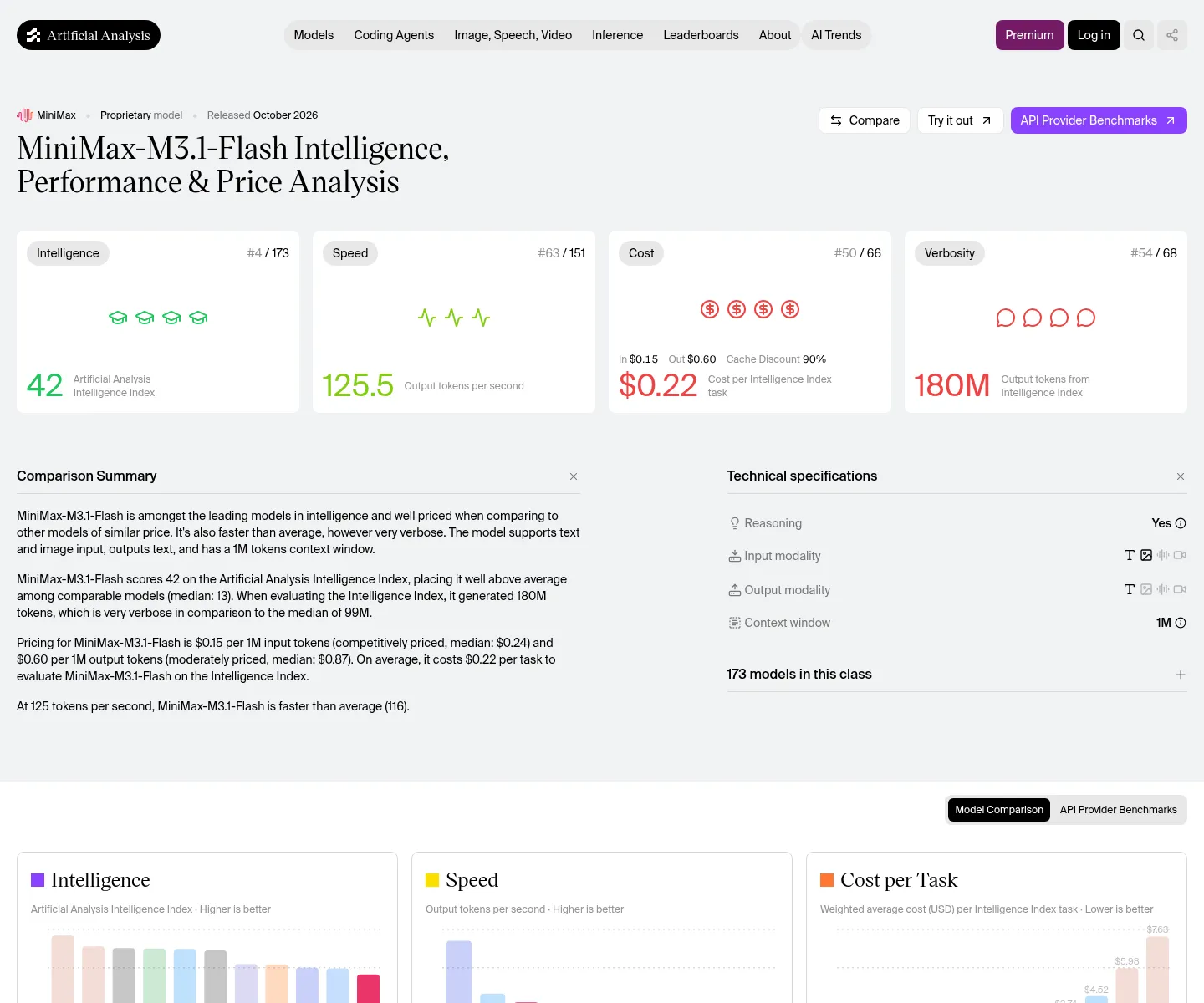Click the Try it out link
The image size is (1204, 1003).
pyautogui.click(x=960, y=120)
